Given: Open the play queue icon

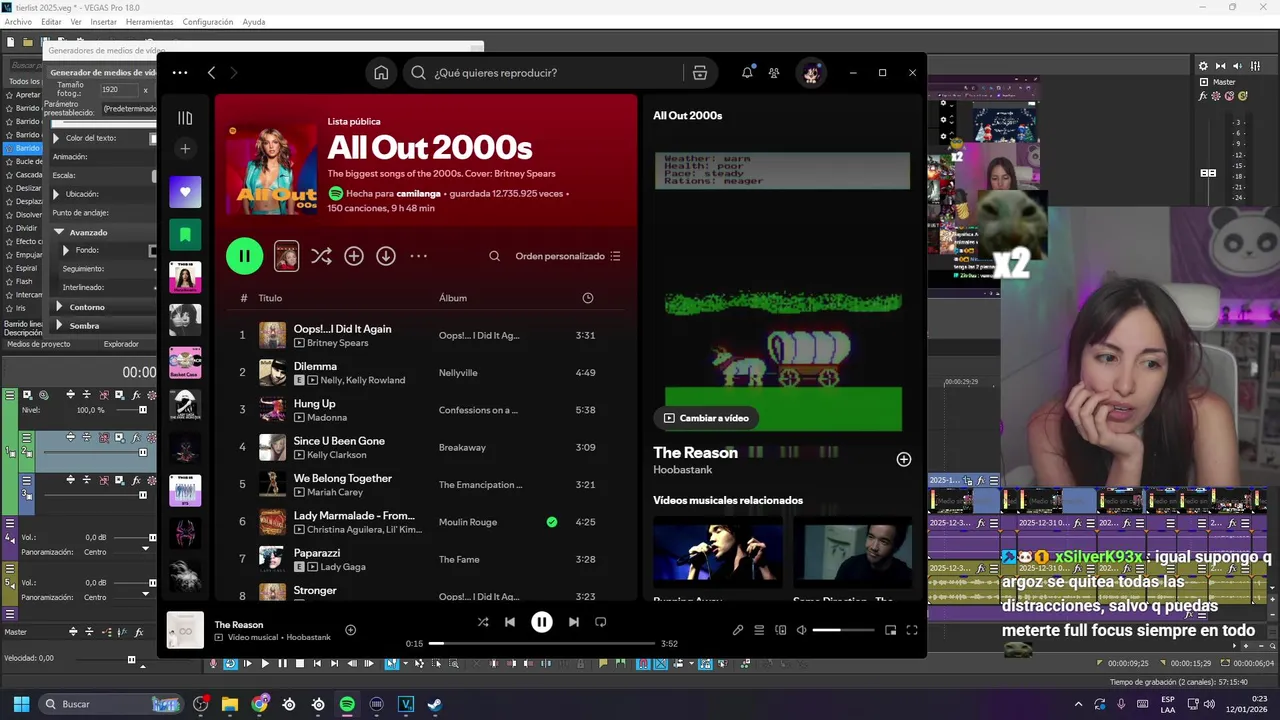Looking at the screenshot, I should coord(759,630).
